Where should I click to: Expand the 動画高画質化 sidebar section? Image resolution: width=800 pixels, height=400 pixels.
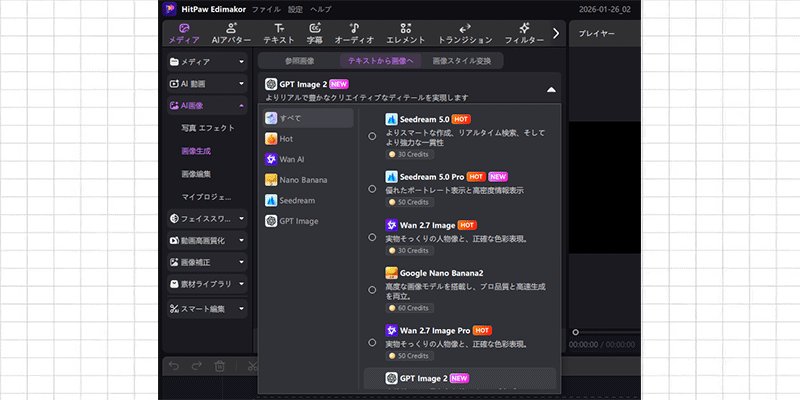coord(207,240)
